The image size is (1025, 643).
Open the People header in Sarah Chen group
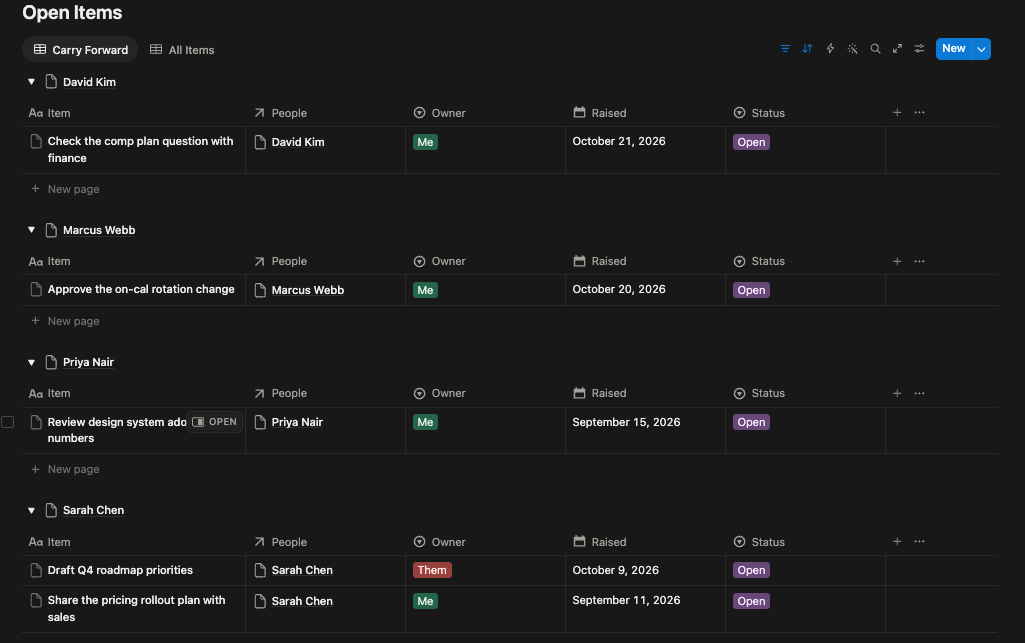point(280,542)
